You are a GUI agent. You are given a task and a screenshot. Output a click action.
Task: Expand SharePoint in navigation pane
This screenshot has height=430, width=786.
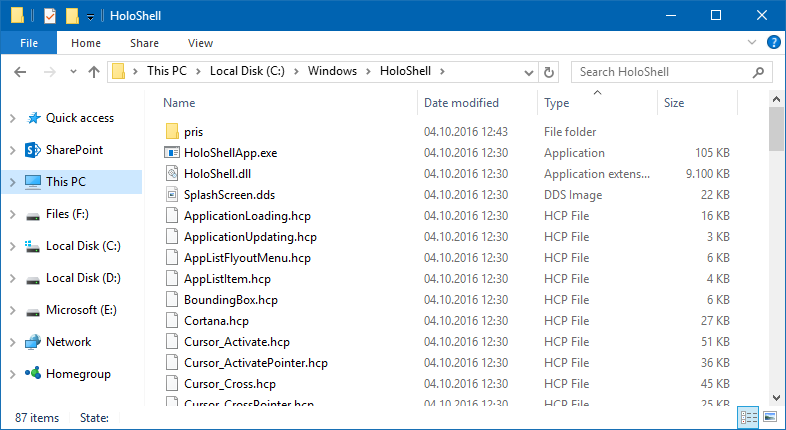pyautogui.click(x=13, y=150)
